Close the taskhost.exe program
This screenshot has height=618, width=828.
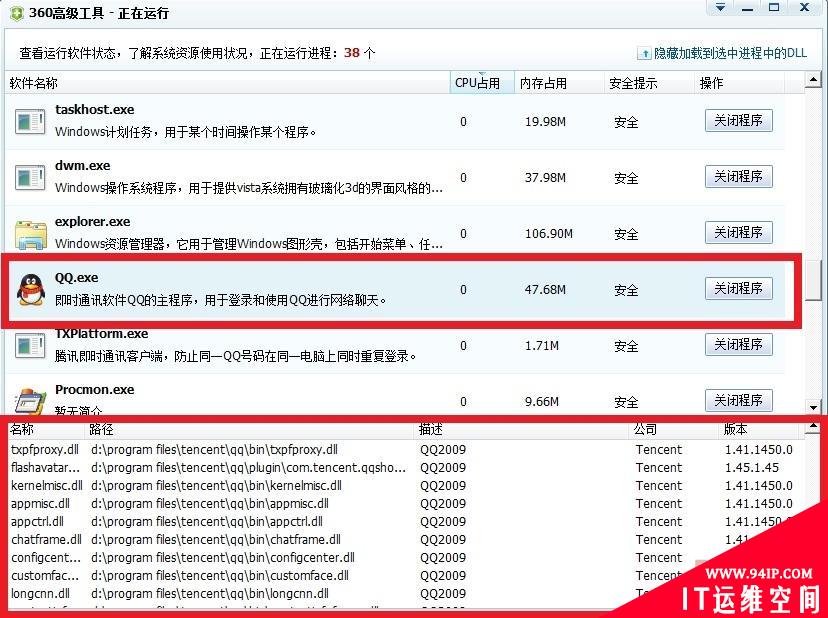[x=739, y=120]
